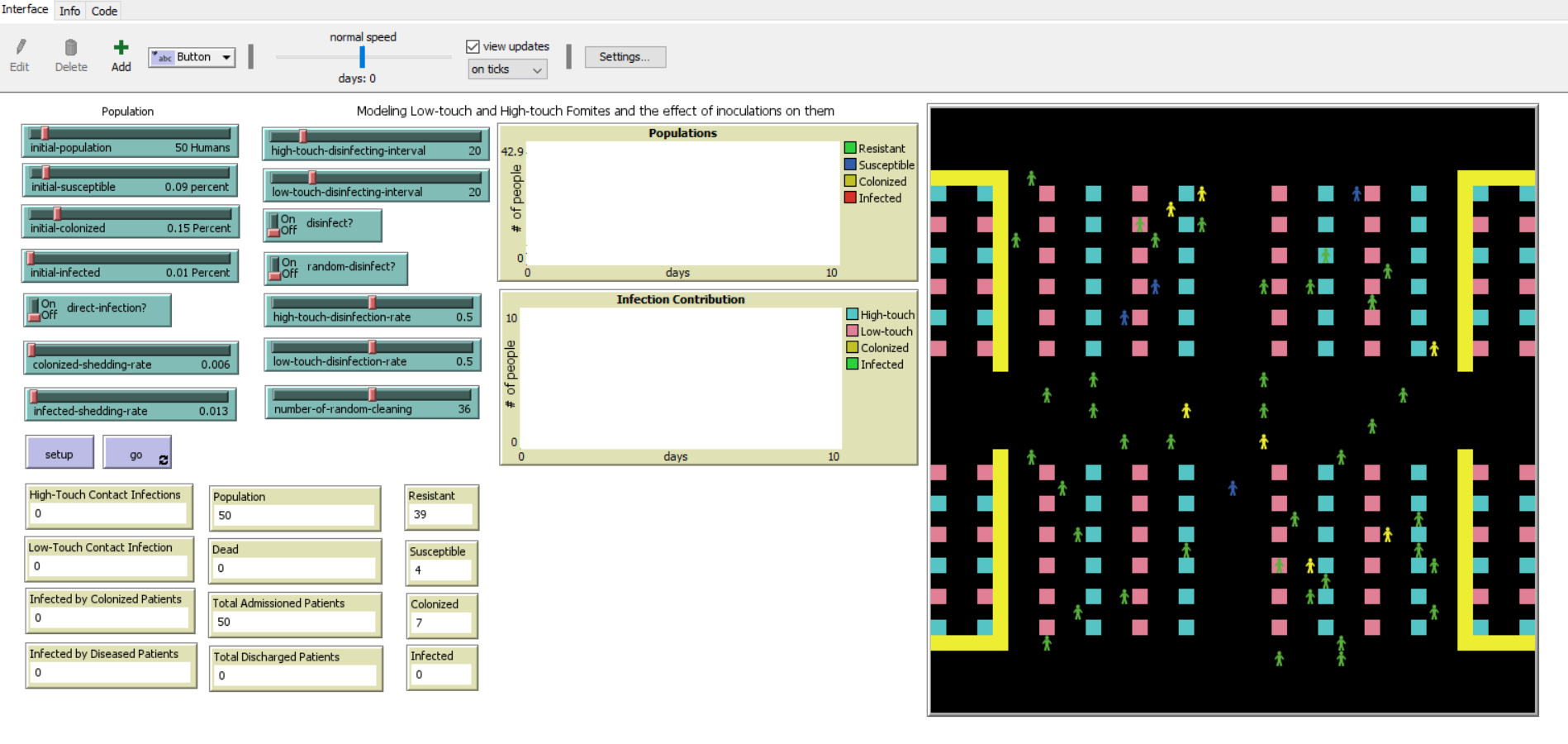
Task: Click the Total Admissioned Patients monitor
Action: tap(296, 614)
